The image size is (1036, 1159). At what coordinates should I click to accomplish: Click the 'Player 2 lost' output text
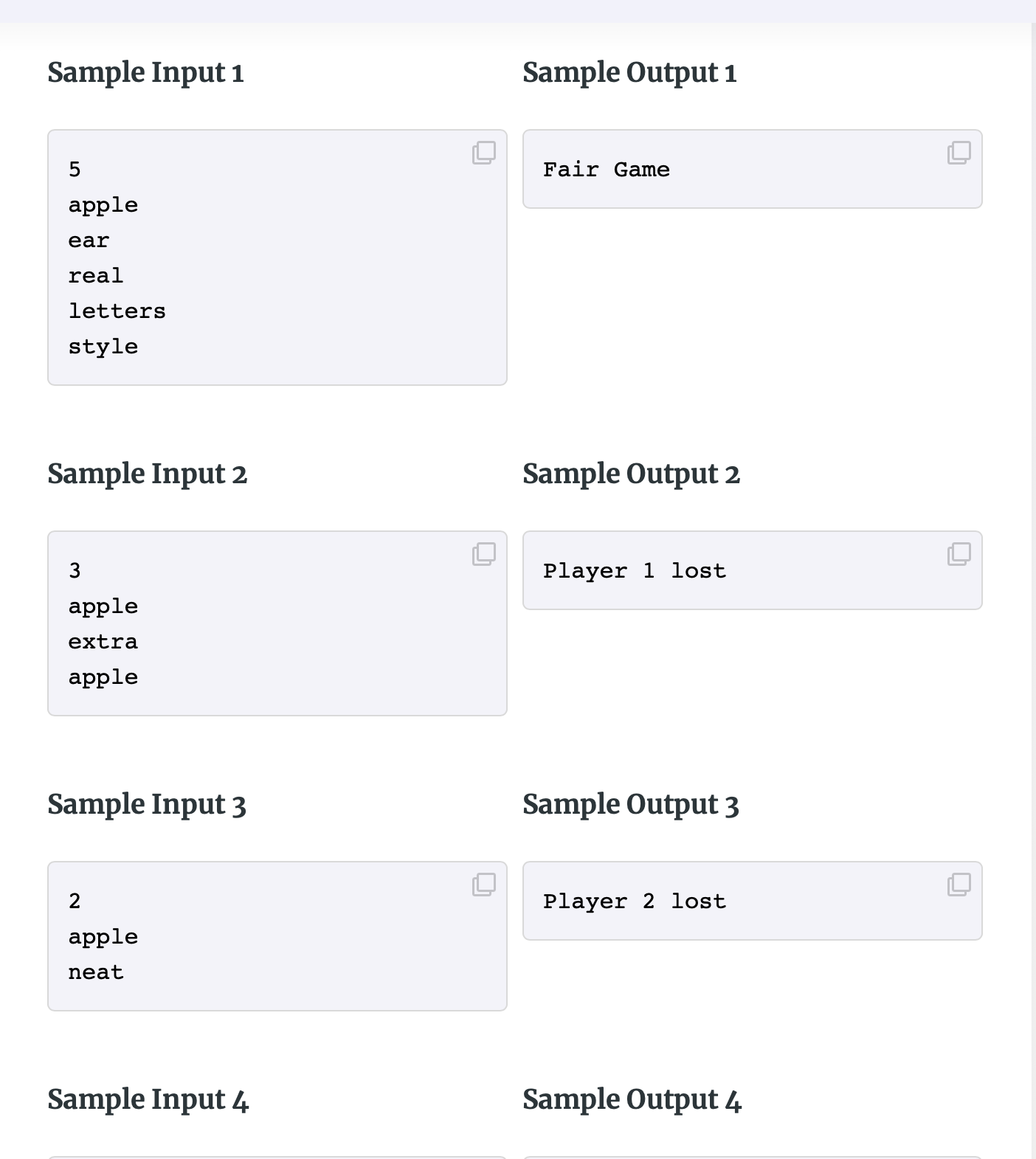pos(635,902)
